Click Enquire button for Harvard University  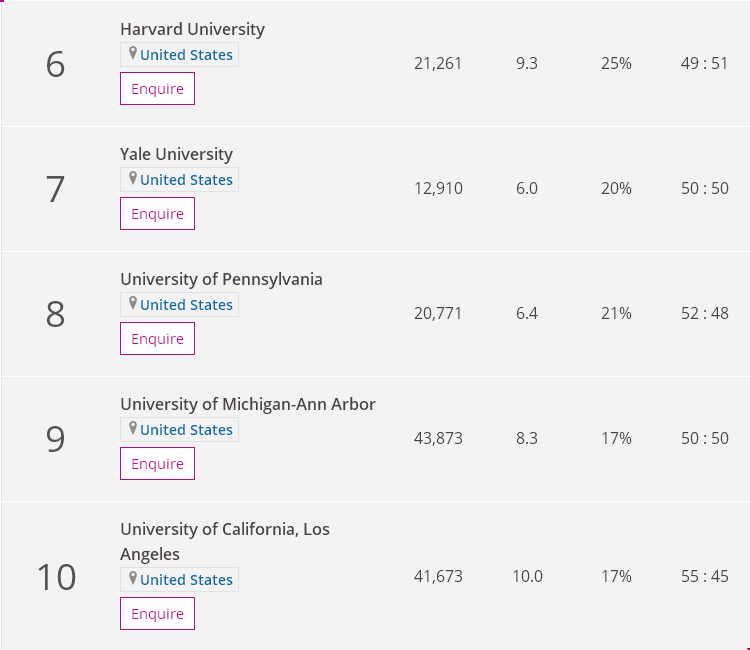pyautogui.click(x=157, y=88)
